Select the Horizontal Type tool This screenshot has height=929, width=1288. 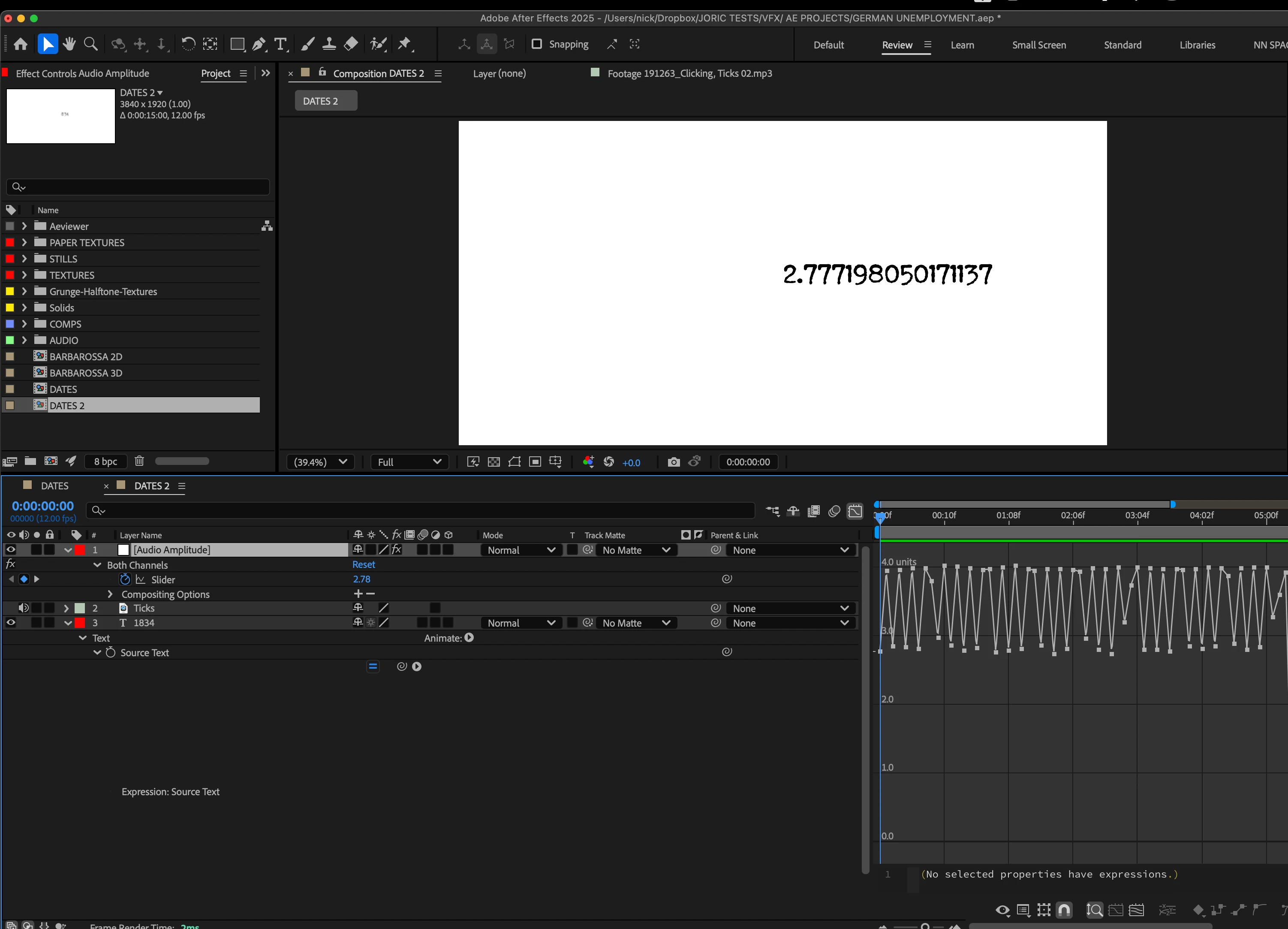[280, 44]
